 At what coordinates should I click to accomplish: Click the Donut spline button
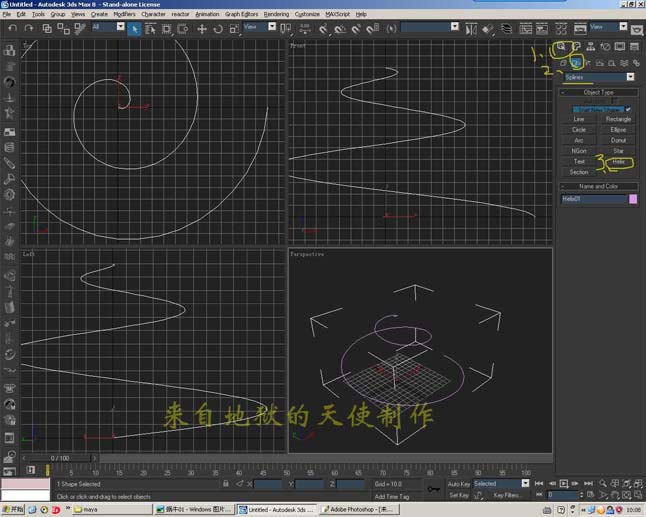point(618,140)
